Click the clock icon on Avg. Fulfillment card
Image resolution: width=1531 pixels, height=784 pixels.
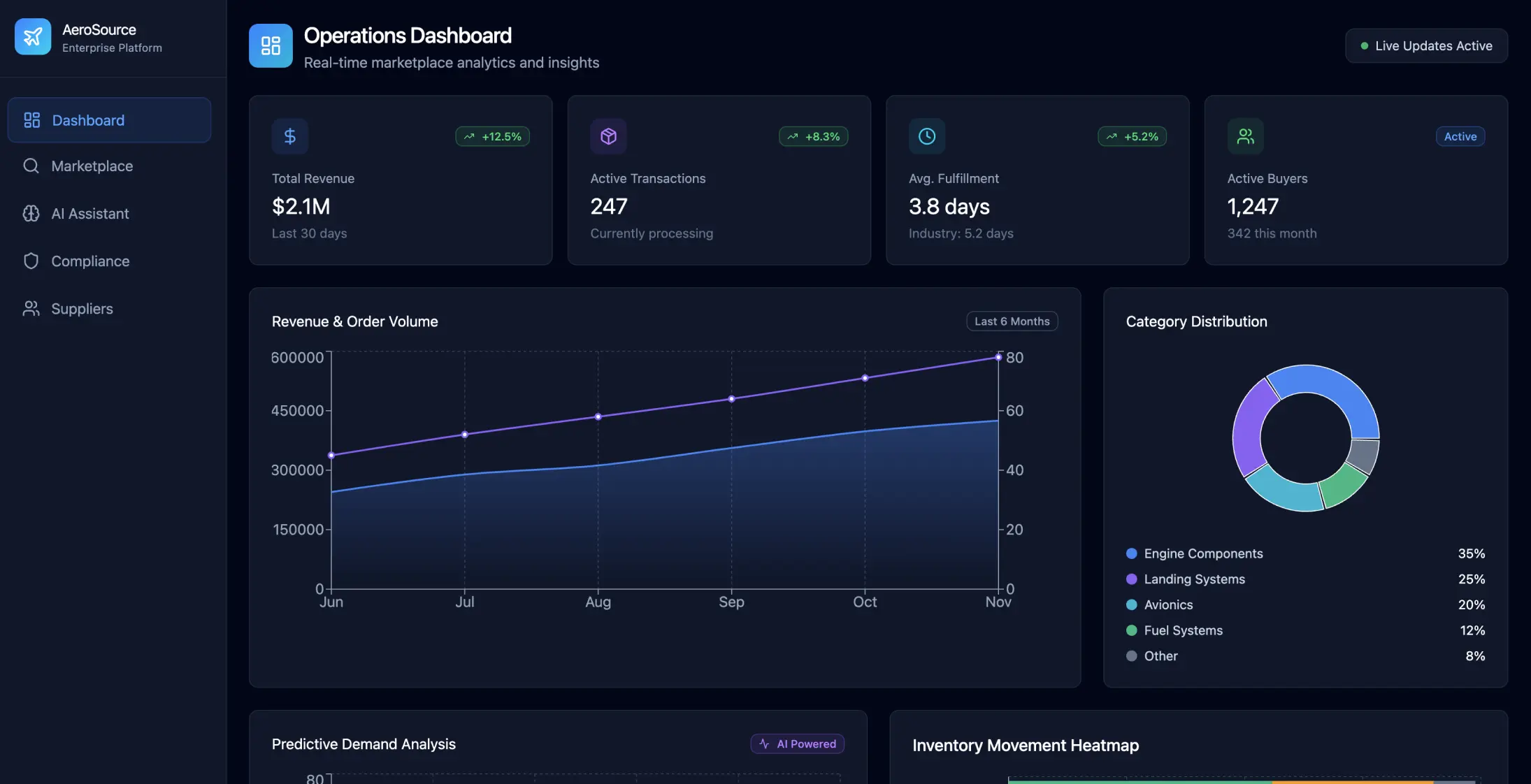tap(927, 136)
